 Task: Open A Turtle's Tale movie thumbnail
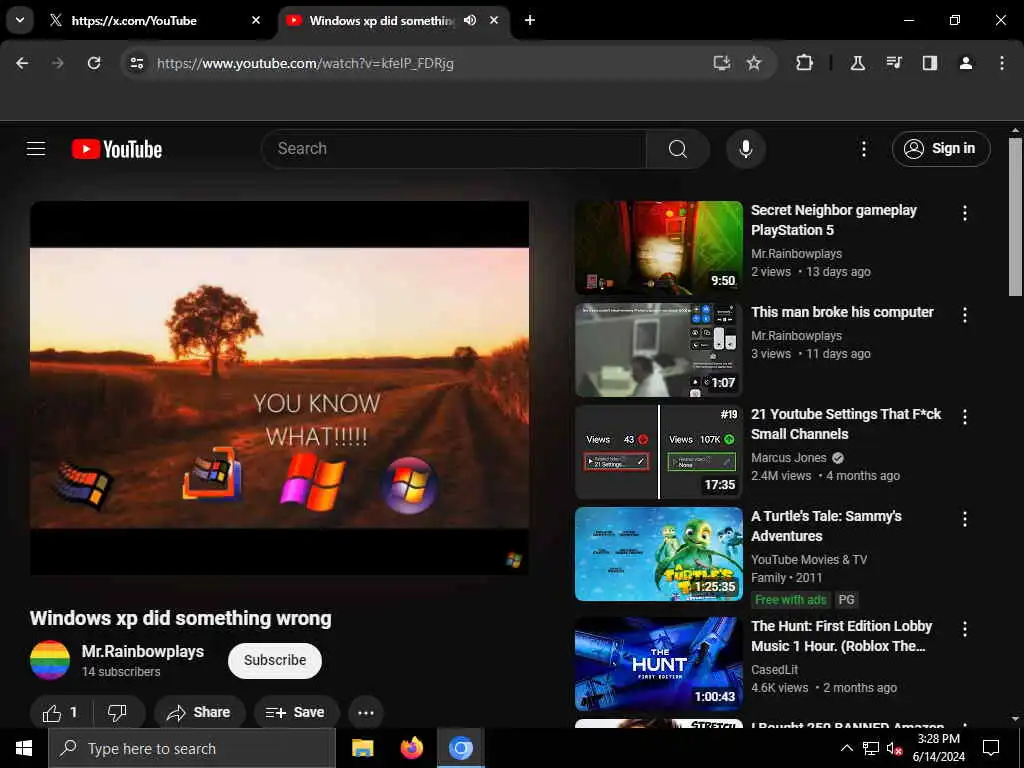pos(658,554)
